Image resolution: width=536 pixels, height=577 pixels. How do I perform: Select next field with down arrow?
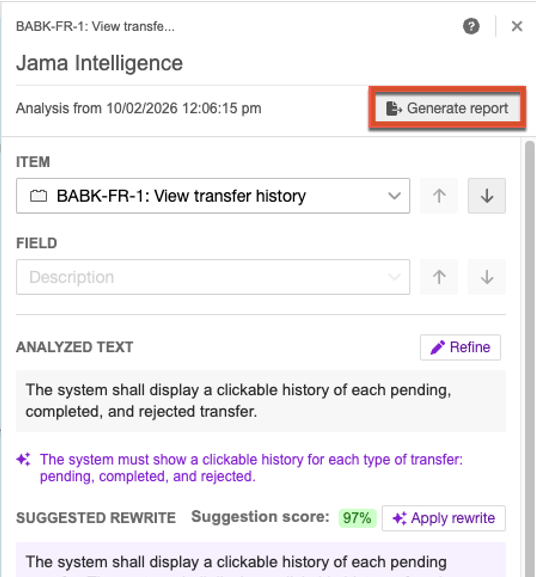487,277
